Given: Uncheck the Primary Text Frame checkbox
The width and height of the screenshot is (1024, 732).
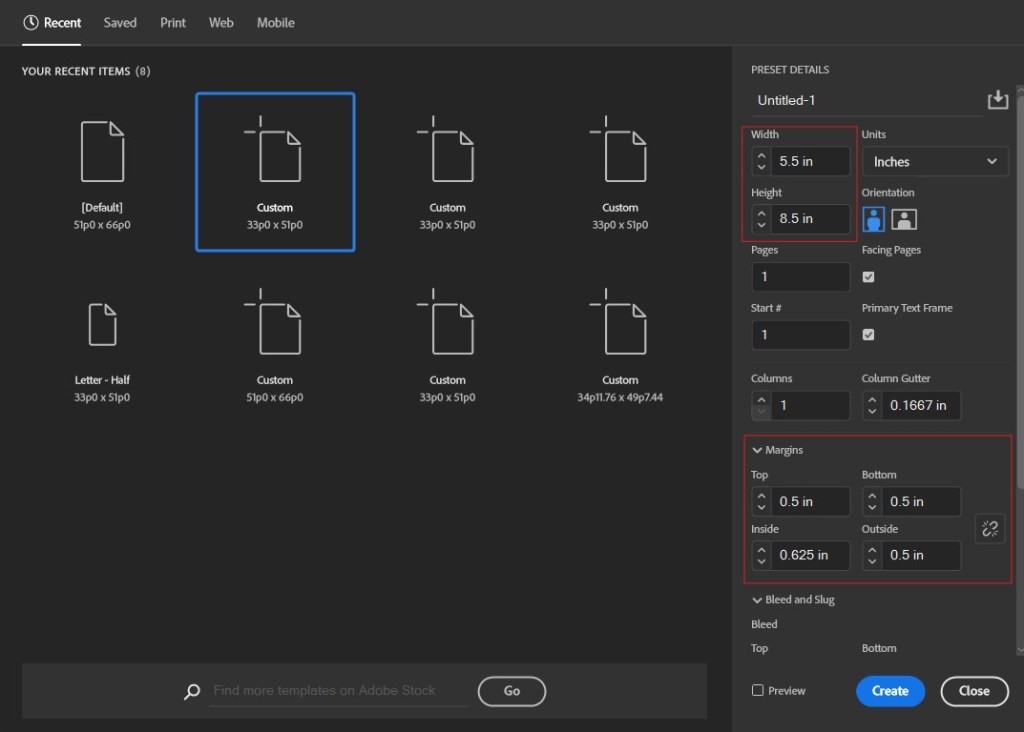Looking at the screenshot, I should (868, 335).
